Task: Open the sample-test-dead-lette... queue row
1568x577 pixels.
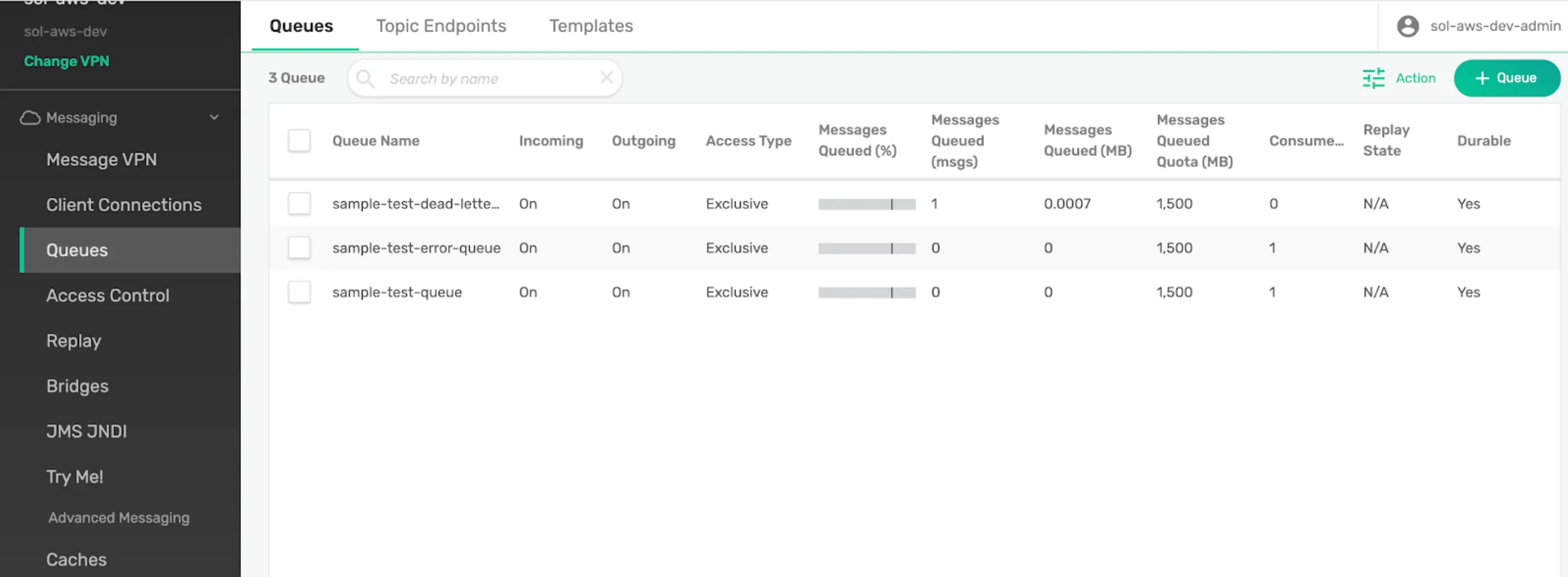Action: (415, 203)
